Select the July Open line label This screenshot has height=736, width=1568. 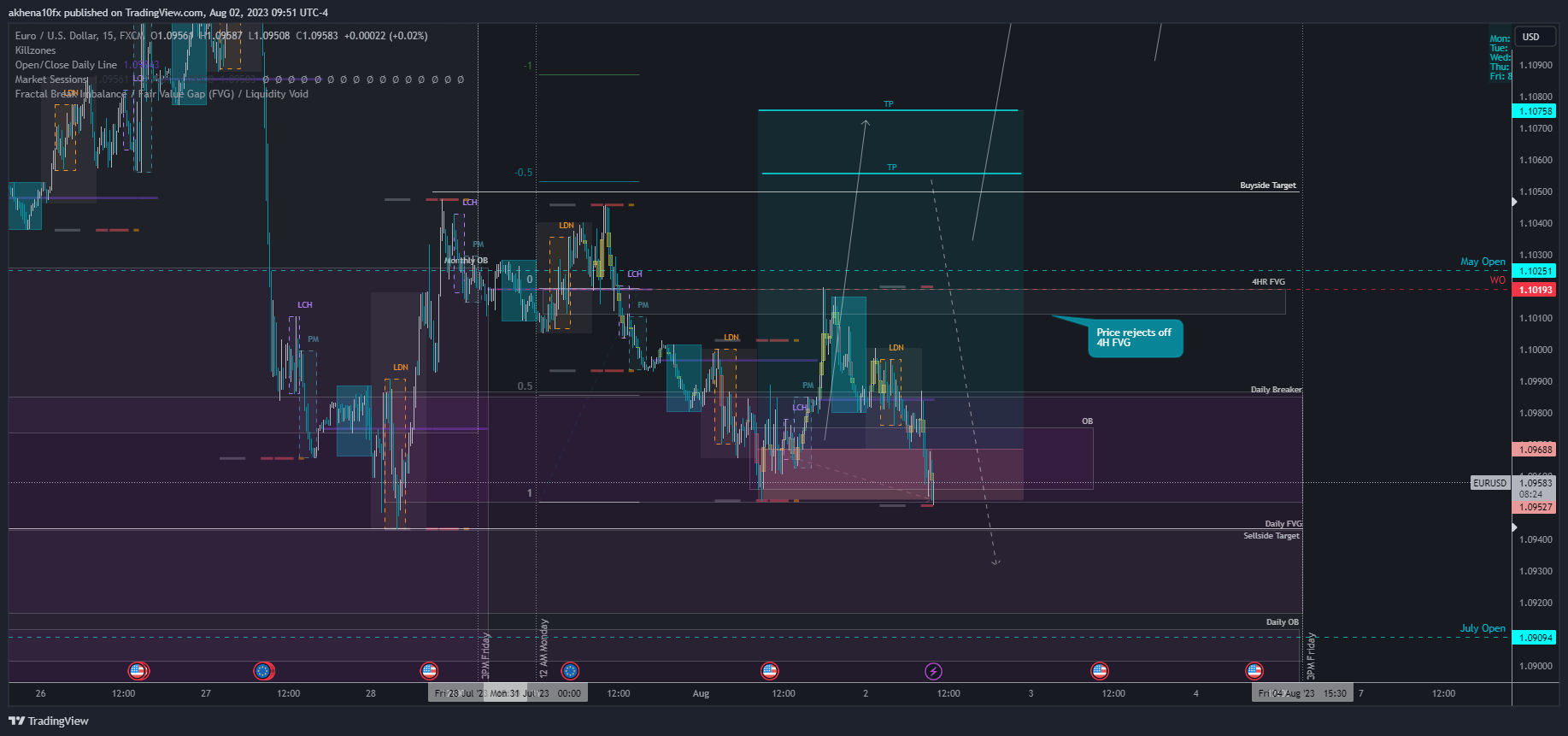(1483, 628)
